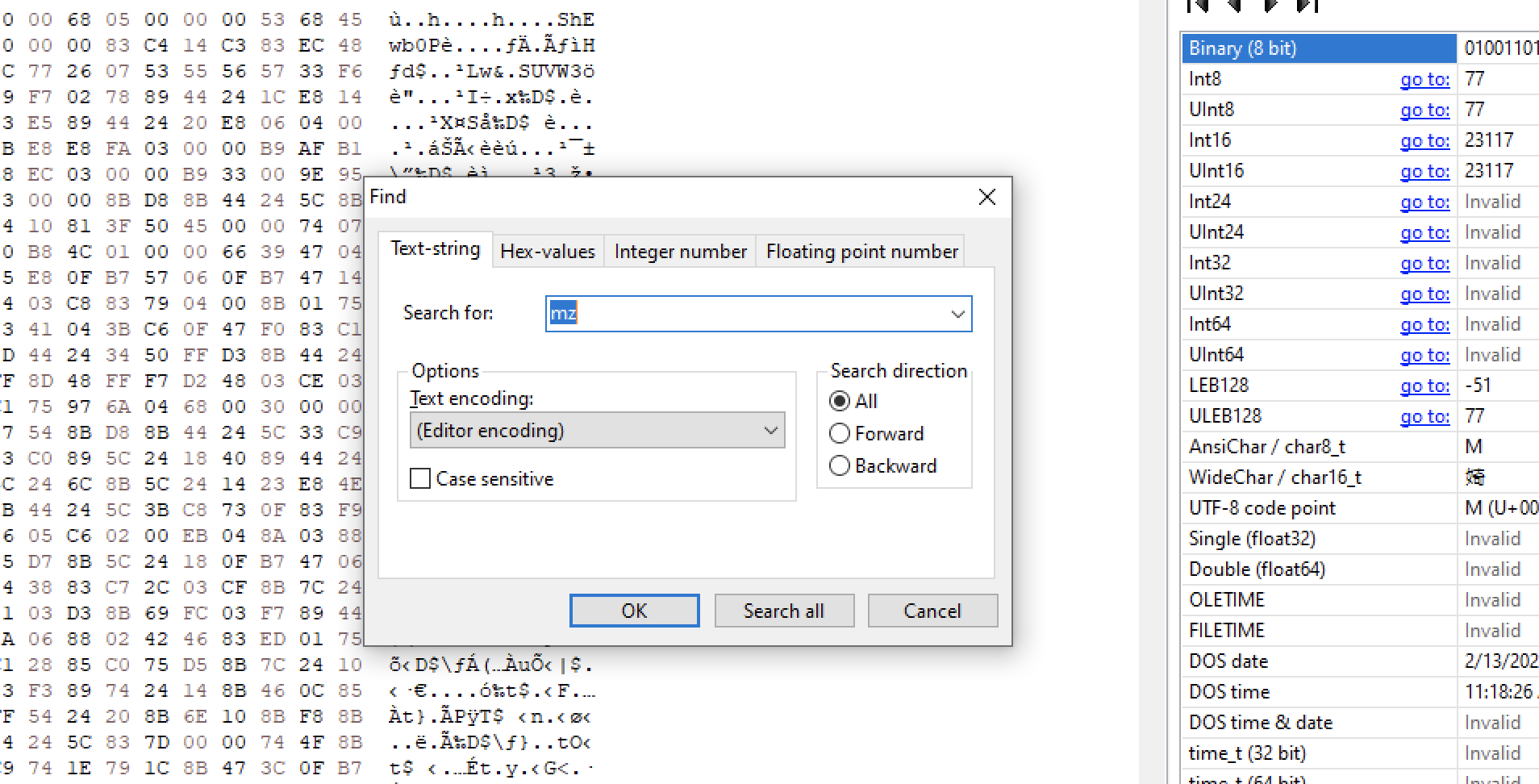Open the Text encoding dropdown

point(597,431)
